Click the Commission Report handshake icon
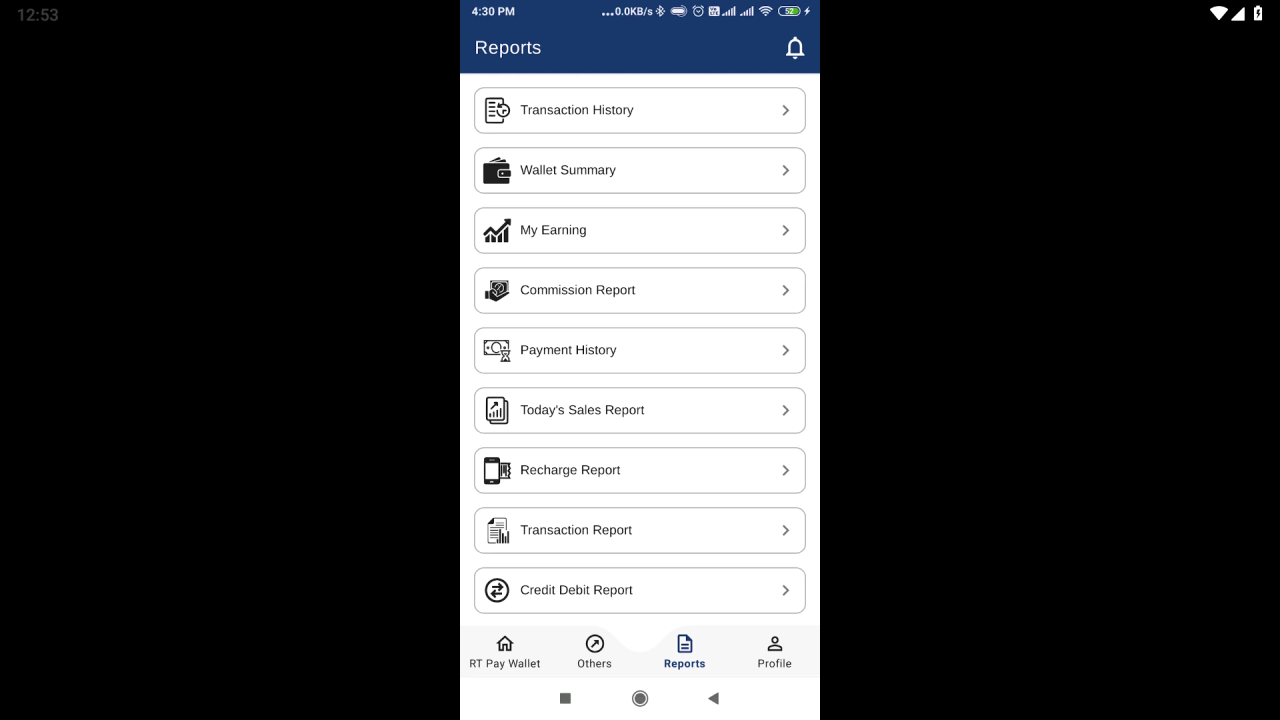 [x=497, y=290]
